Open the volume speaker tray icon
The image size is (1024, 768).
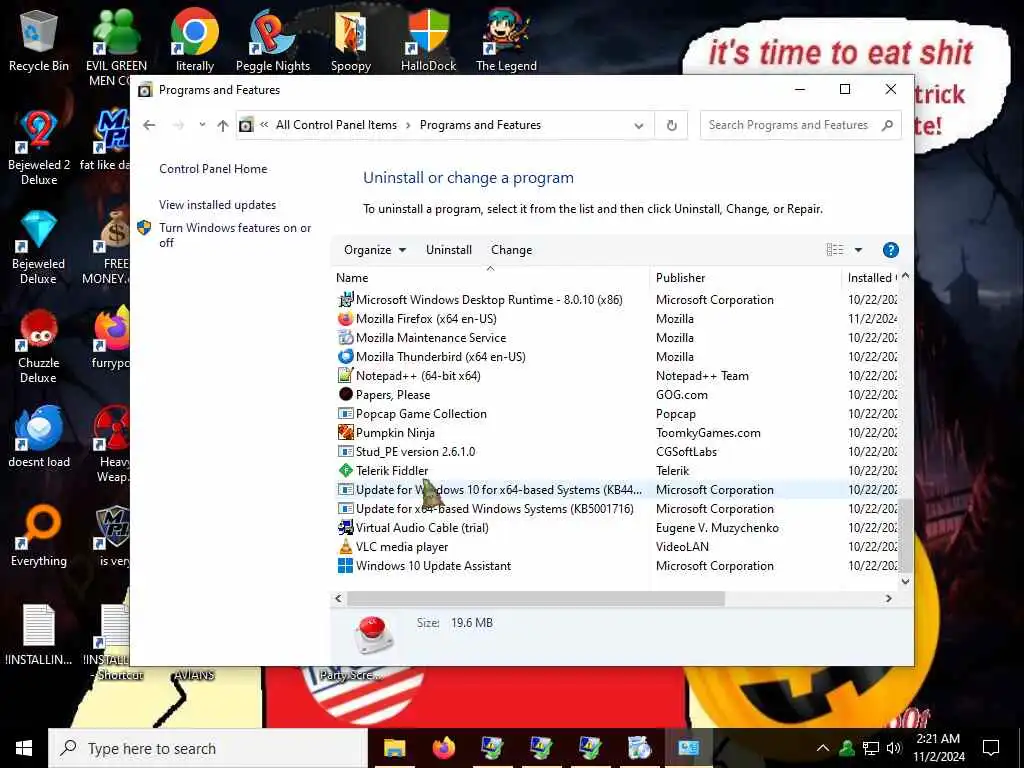click(893, 748)
